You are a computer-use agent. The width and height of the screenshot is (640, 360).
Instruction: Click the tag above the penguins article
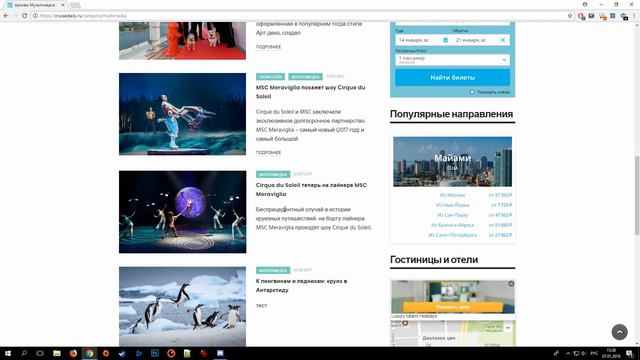tap(273, 270)
